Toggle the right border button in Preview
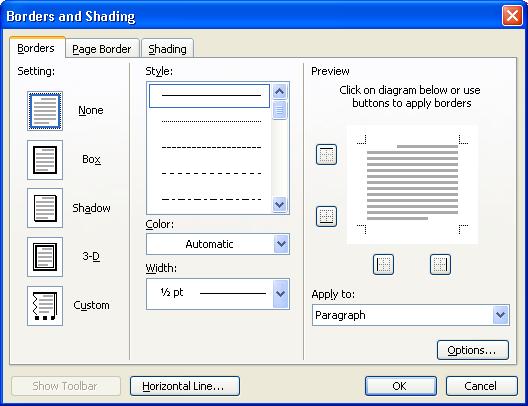Screen dimensions: 528x406 (440, 264)
